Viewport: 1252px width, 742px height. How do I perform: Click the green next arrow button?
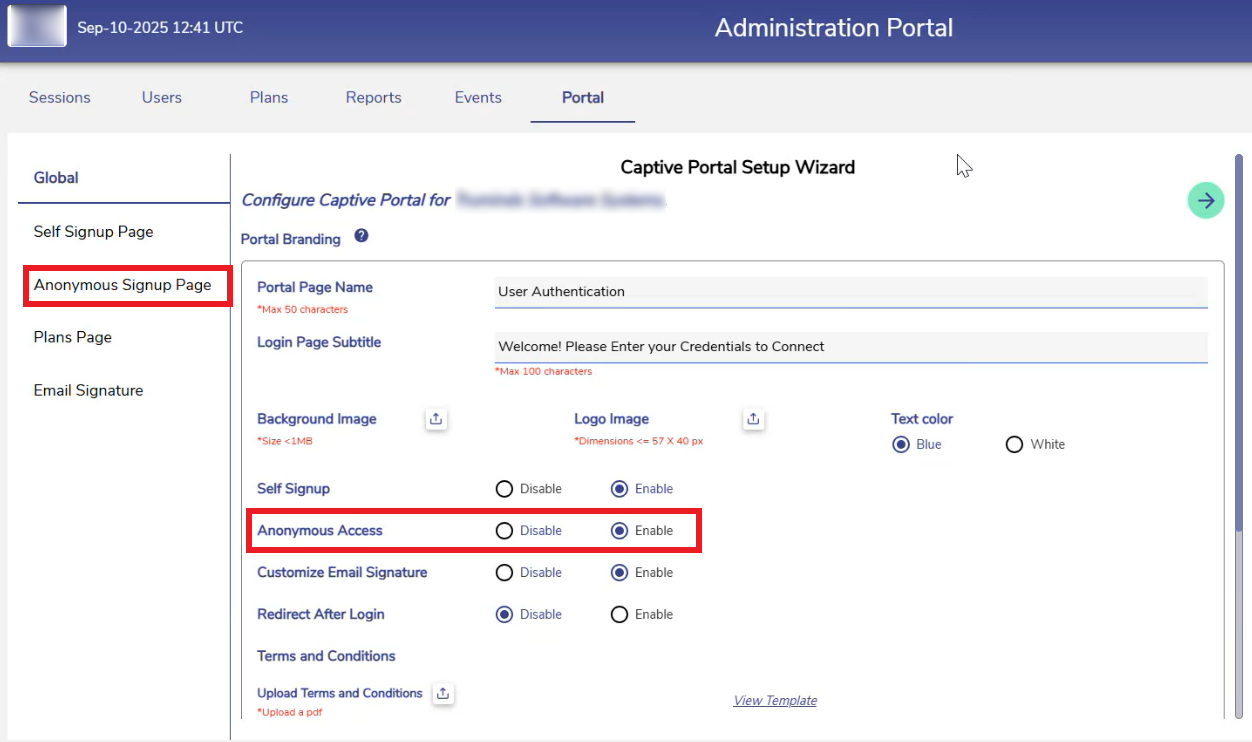pyautogui.click(x=1206, y=201)
